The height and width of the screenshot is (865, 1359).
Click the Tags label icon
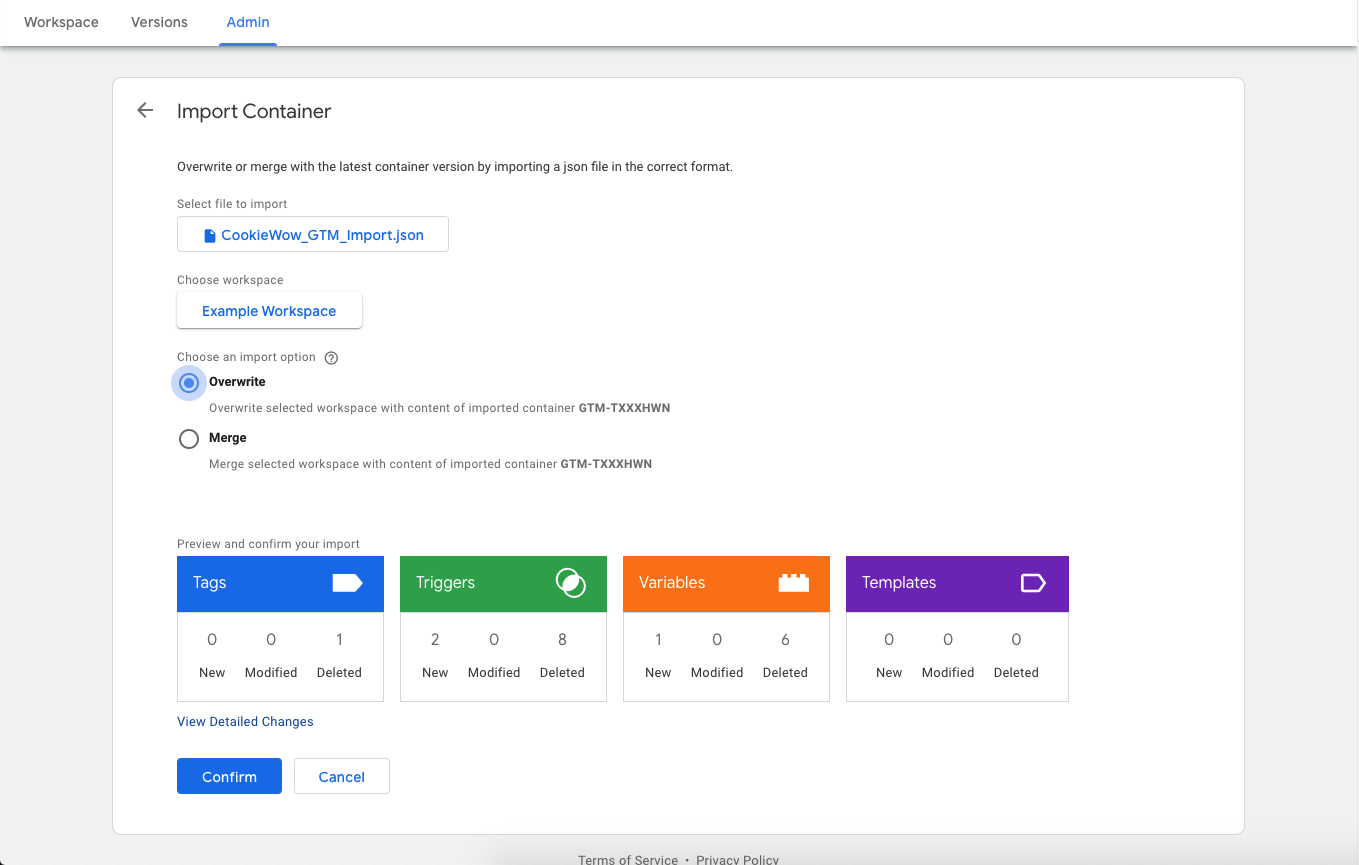347,583
